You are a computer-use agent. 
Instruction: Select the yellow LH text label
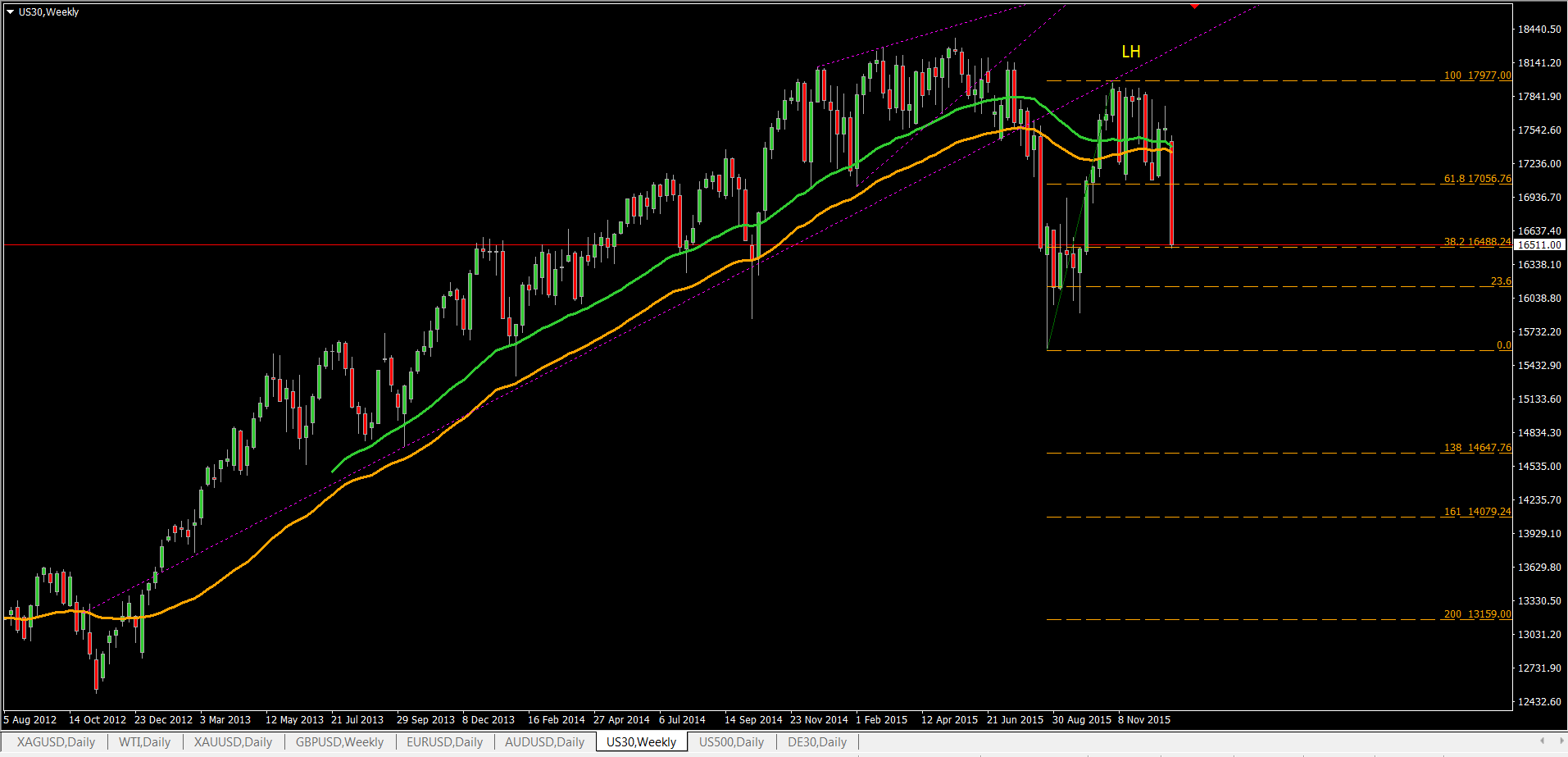(x=1130, y=52)
